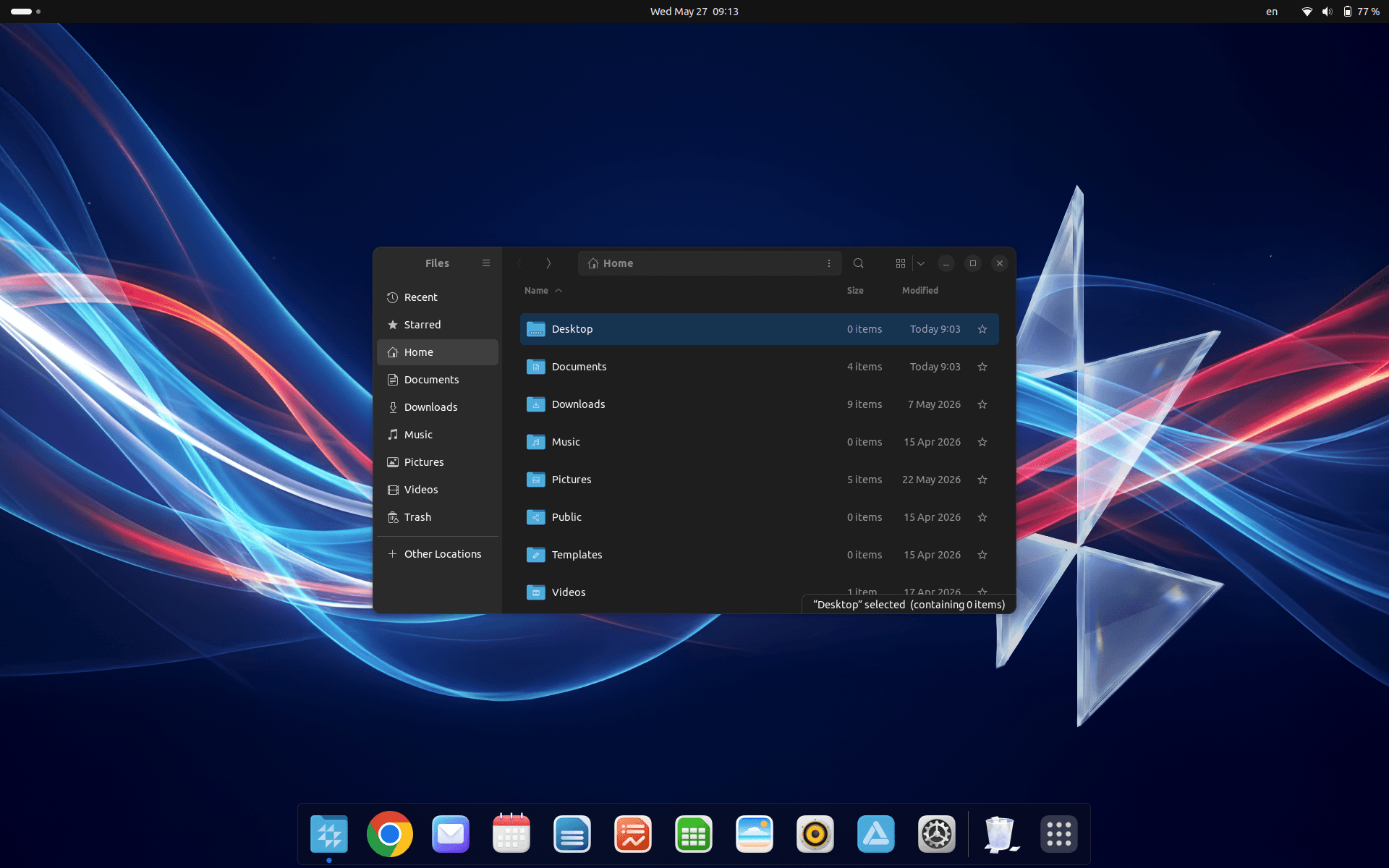1389x868 pixels.
Task: Open the image viewer in dock
Action: (x=755, y=834)
